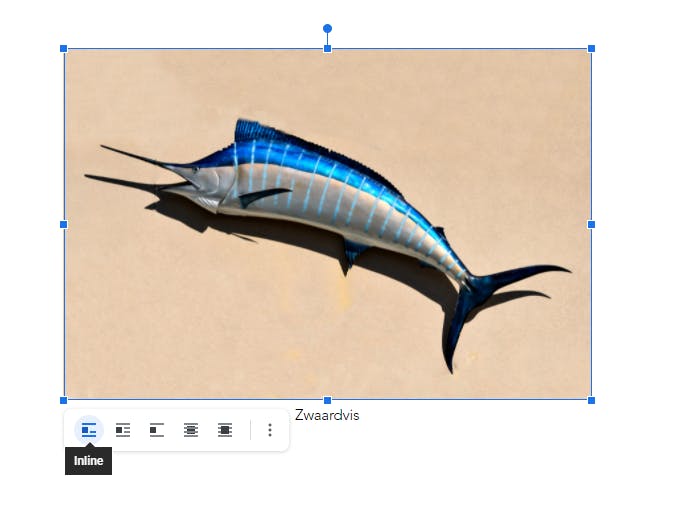Screen dimensions: 678x513
Task: Select the In front of text icon
Action: 225,430
